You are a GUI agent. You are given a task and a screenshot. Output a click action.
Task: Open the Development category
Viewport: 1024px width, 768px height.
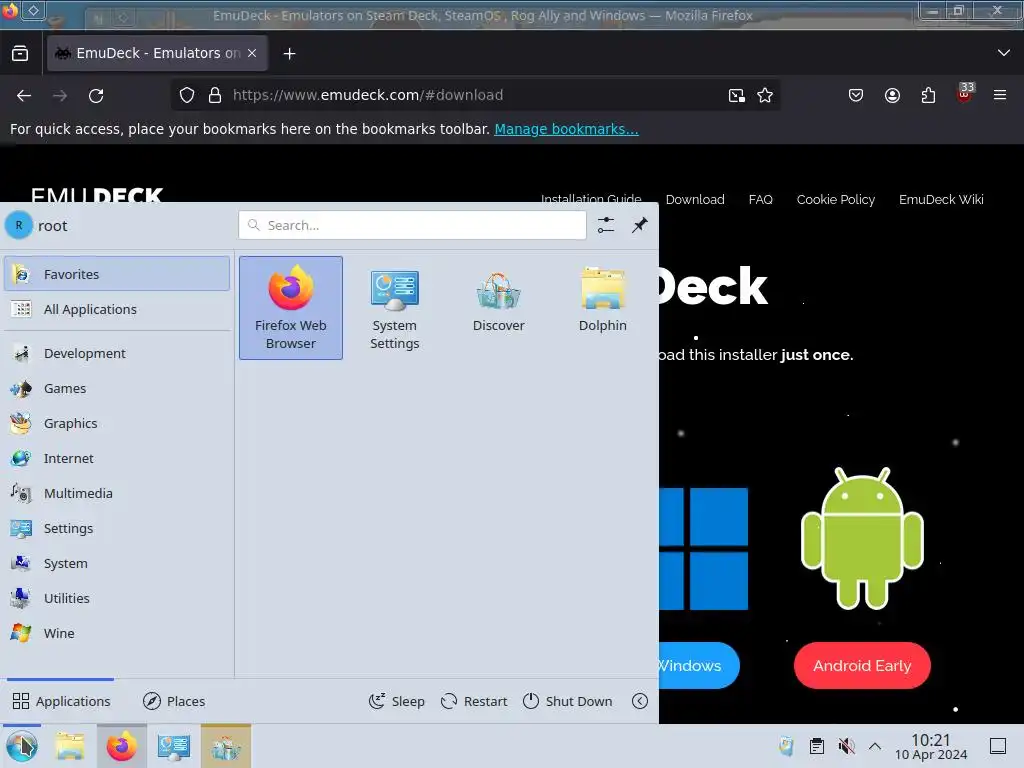point(117,353)
